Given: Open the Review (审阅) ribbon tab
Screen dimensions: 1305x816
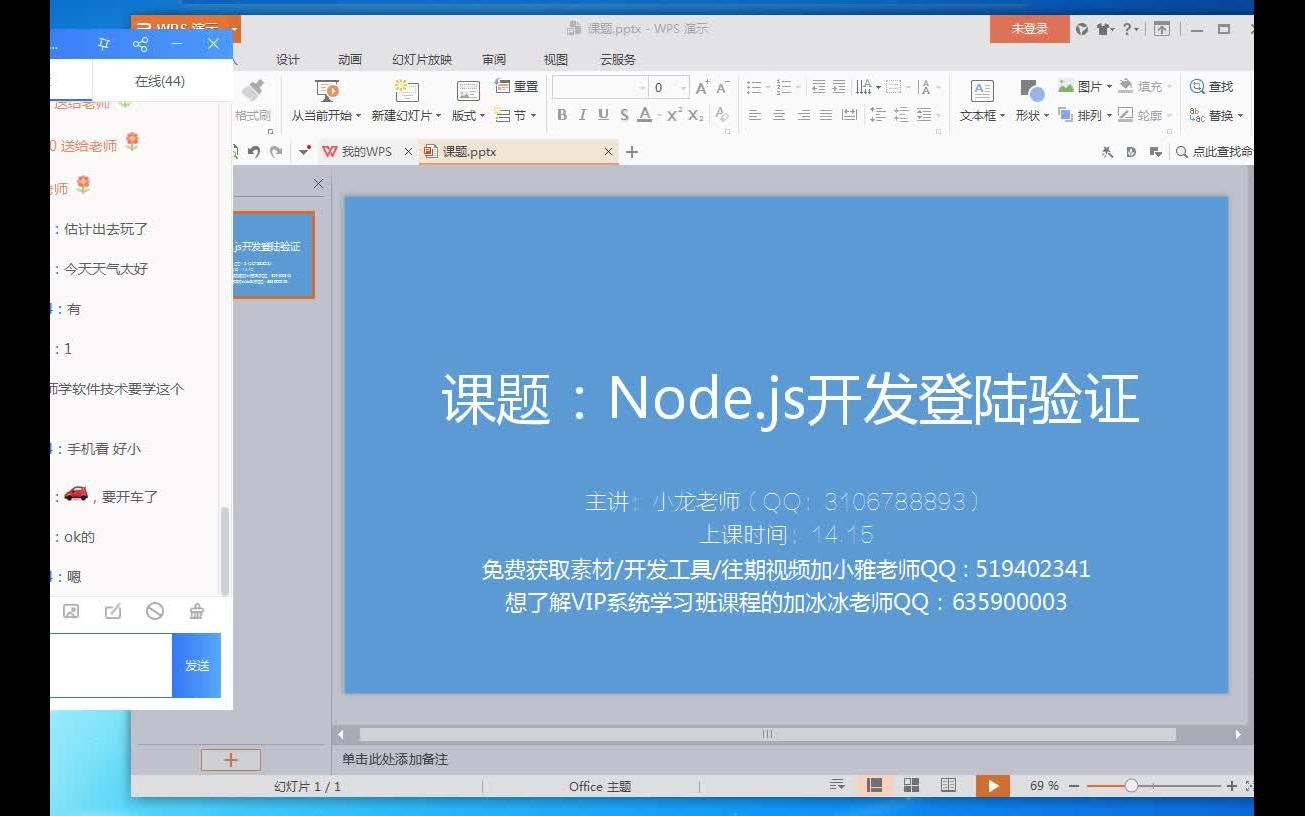Looking at the screenshot, I should click(494, 59).
